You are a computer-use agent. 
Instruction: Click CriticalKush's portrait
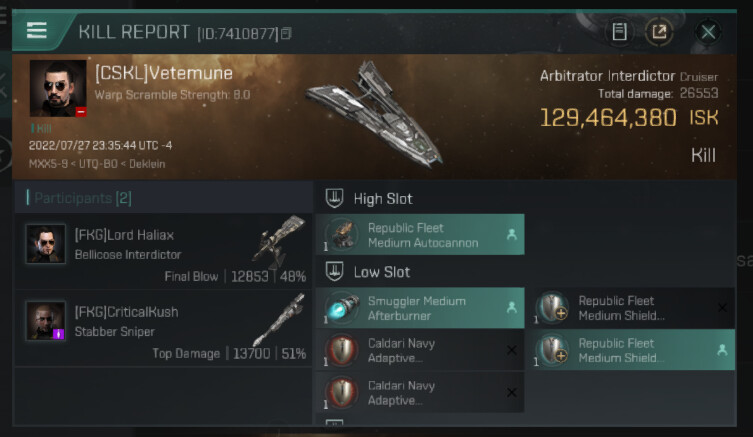(45, 320)
